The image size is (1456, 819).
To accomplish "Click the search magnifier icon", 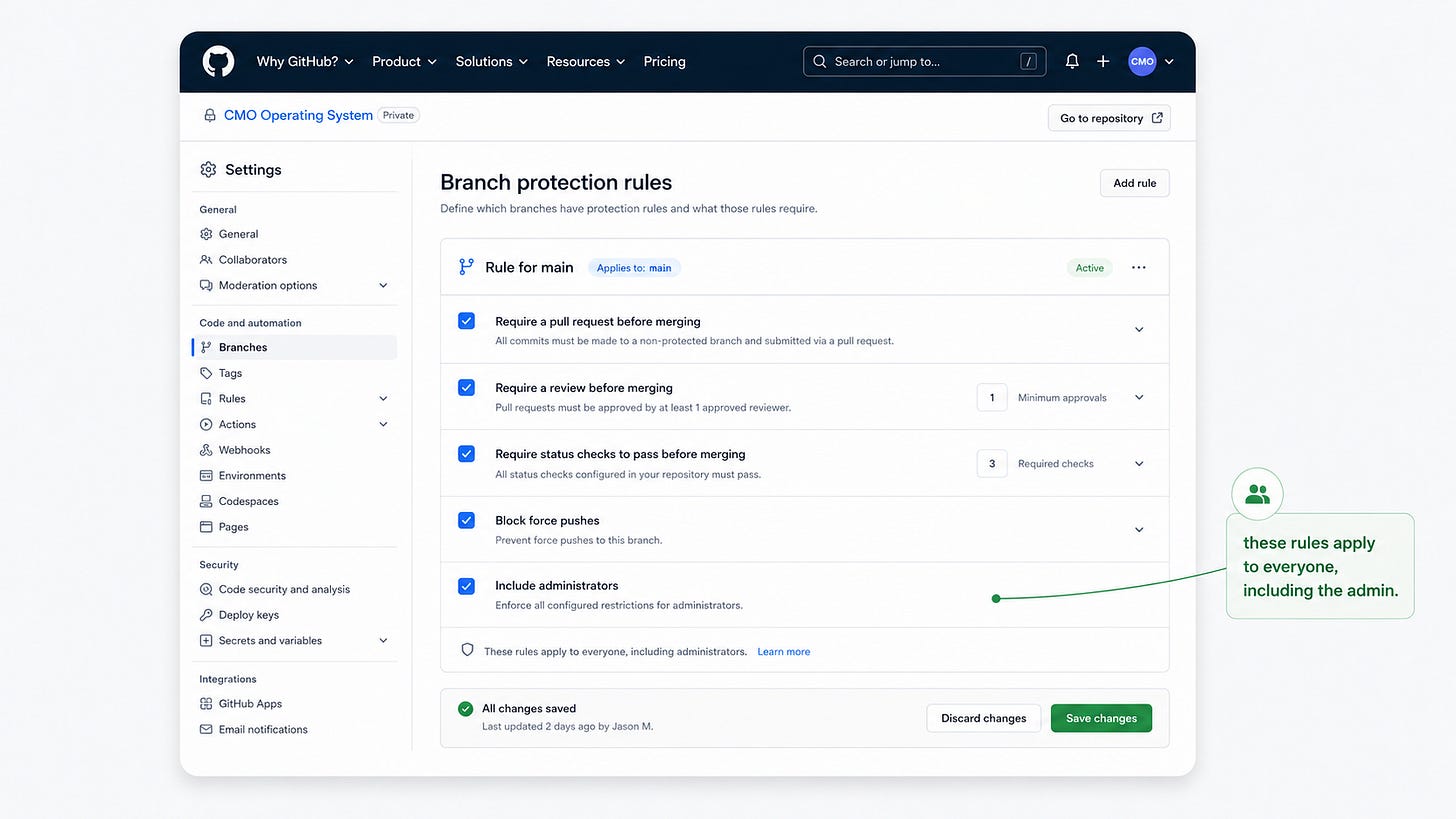I will 820,61.
